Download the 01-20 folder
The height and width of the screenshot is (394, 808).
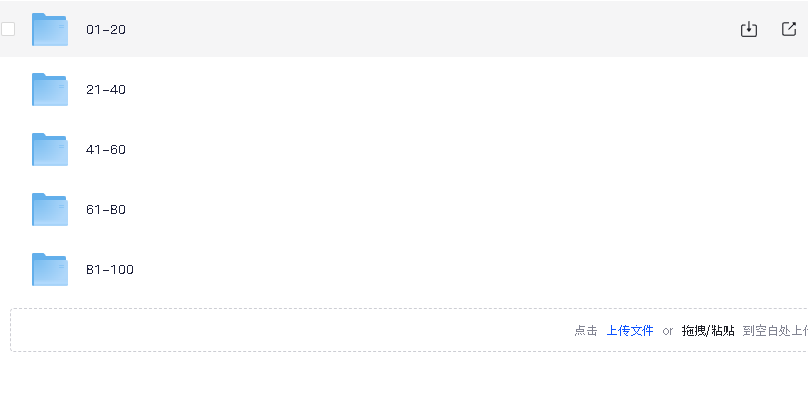[x=749, y=29]
